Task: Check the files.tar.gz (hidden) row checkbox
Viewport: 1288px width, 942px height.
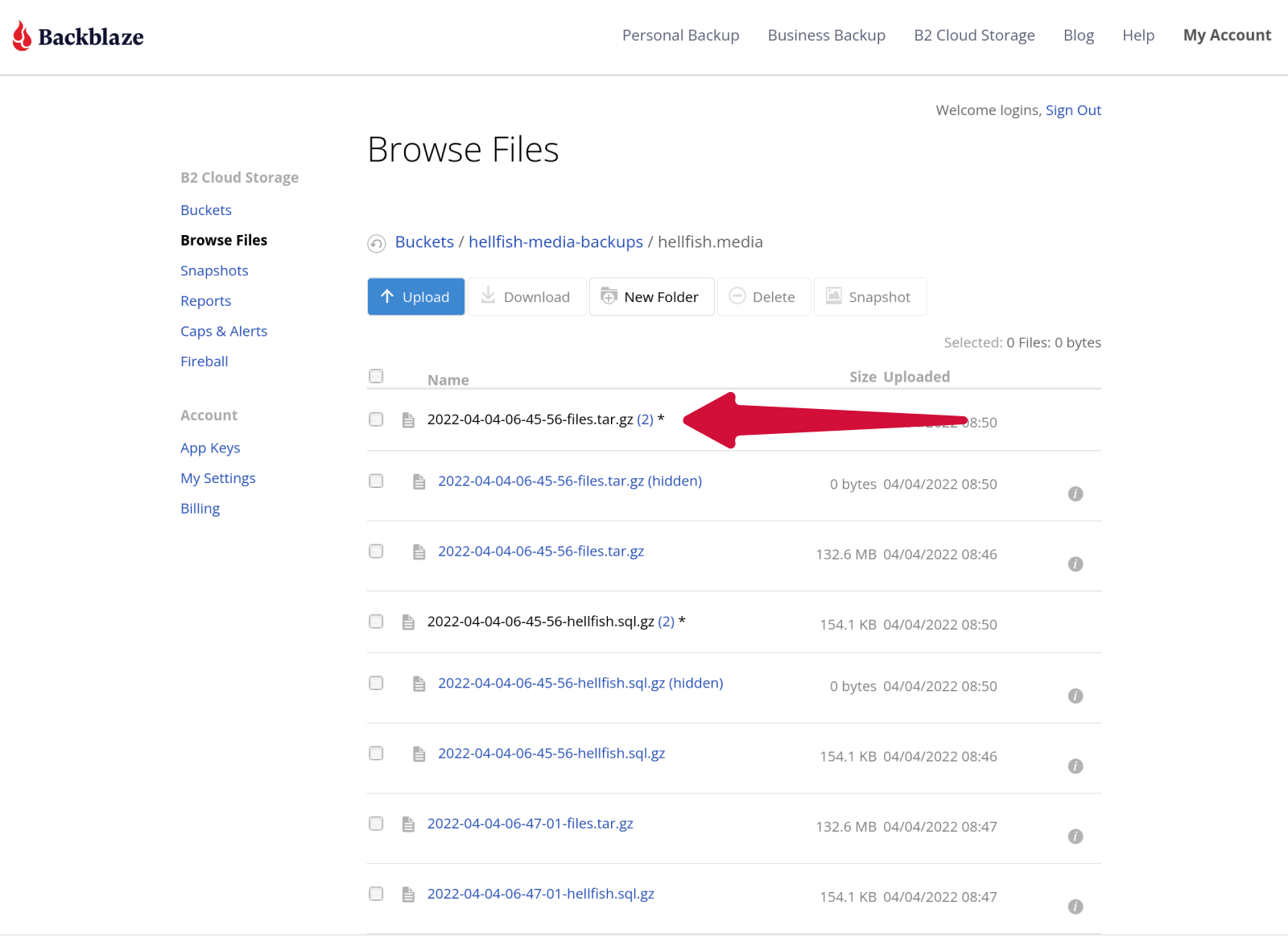Action: tap(376, 481)
